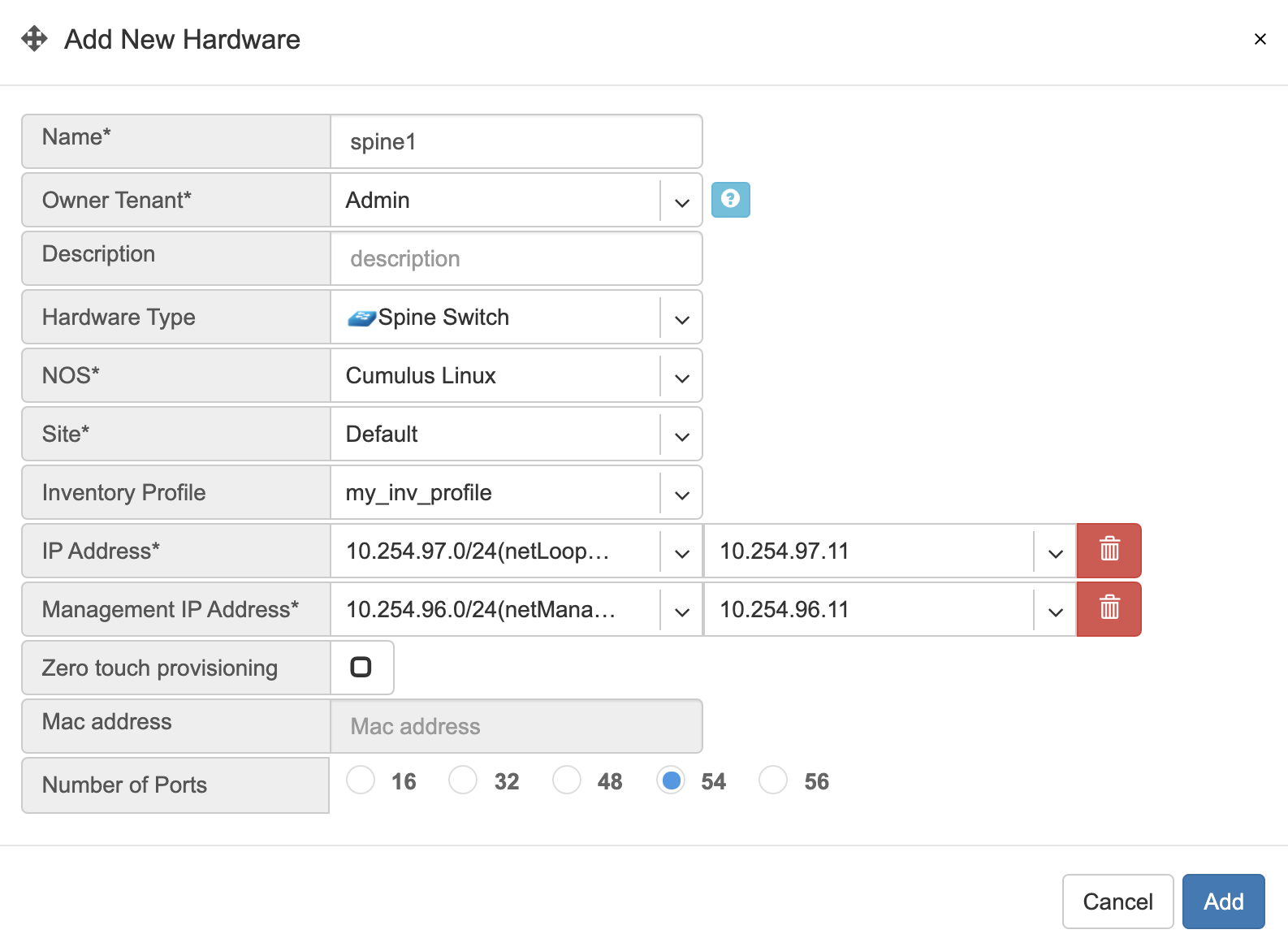Click the Management IP Address* label
1288x947 pixels.
[x=171, y=609]
